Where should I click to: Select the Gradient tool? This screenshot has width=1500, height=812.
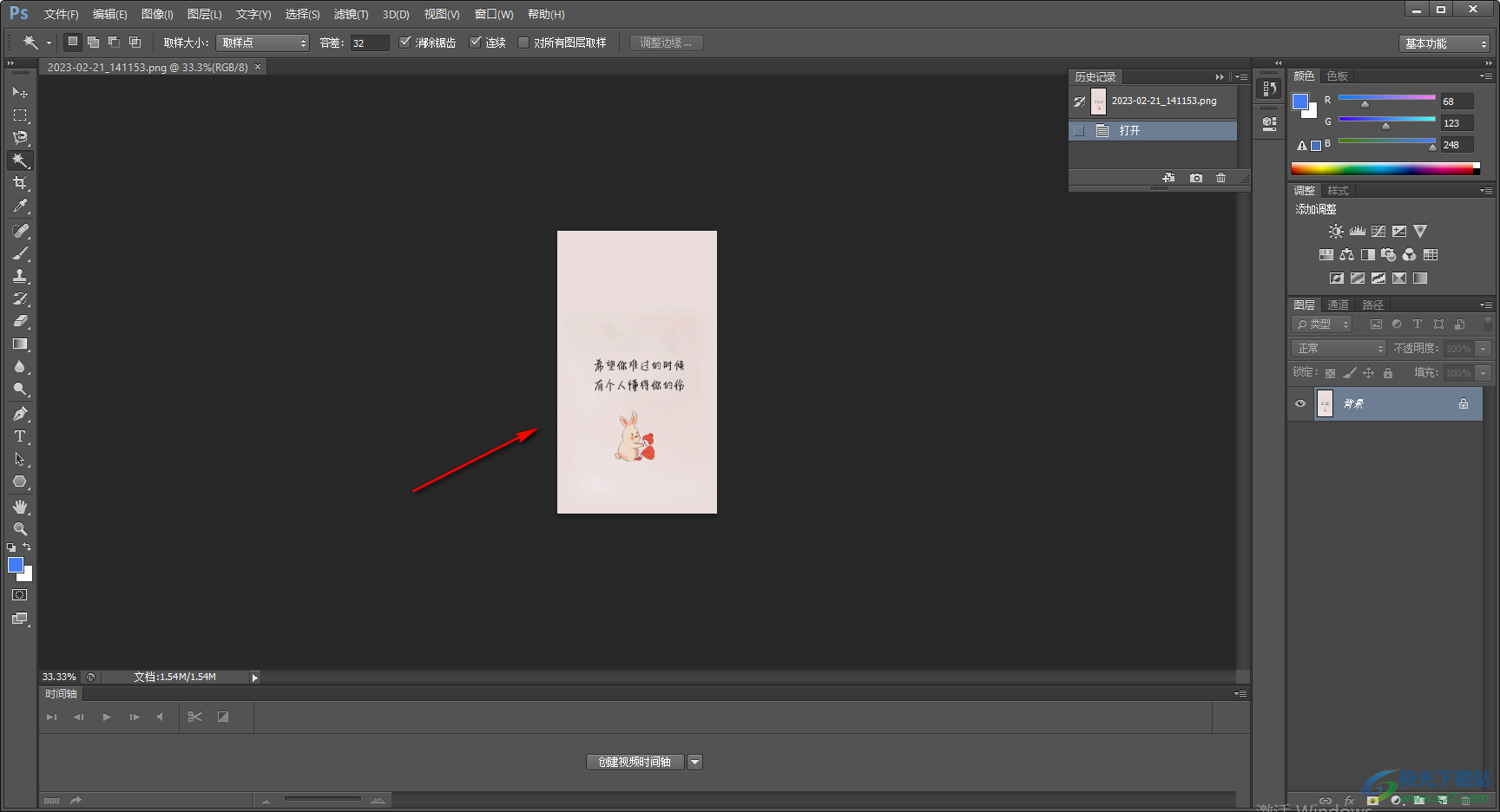click(20, 344)
